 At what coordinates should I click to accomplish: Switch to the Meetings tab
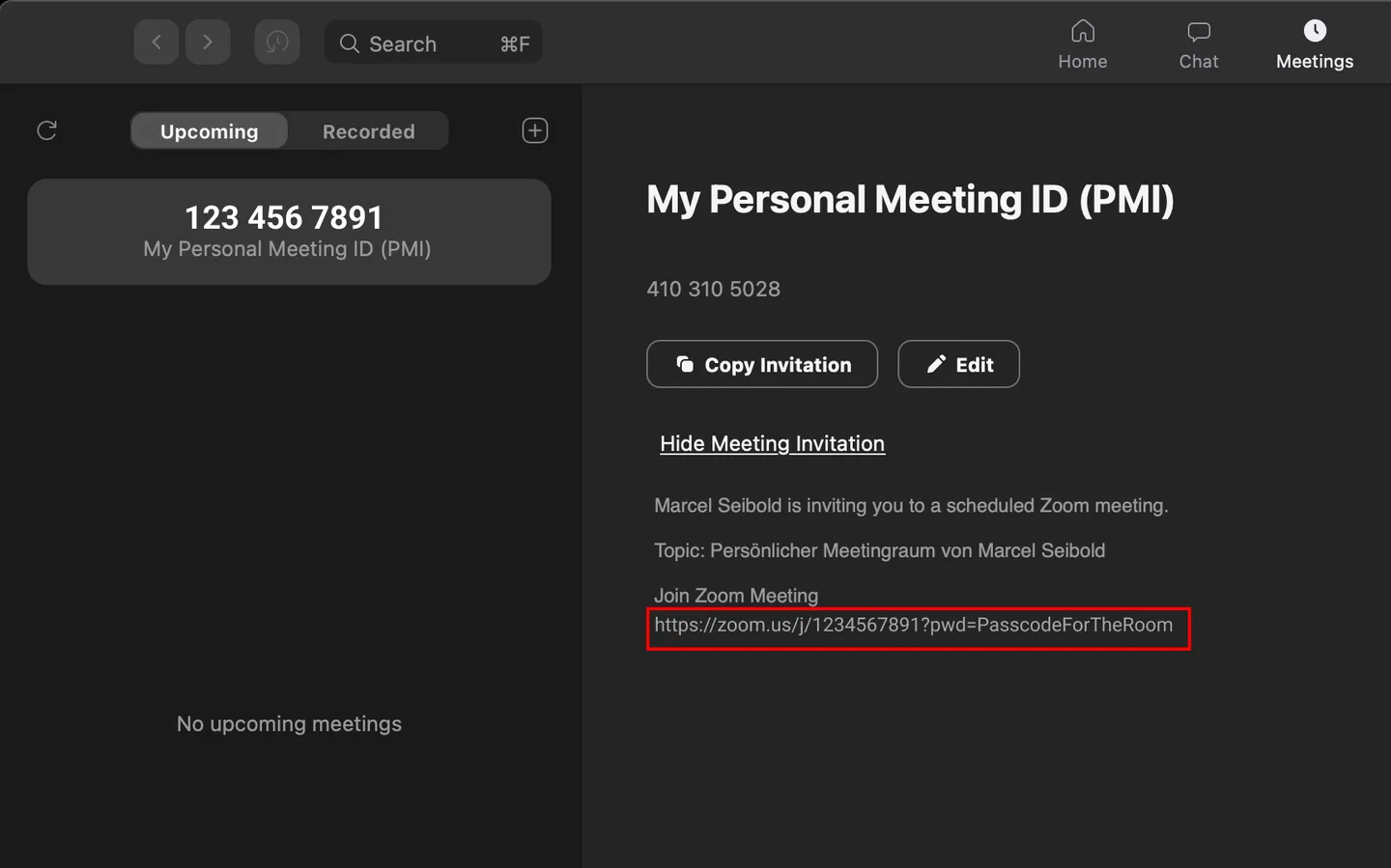pos(1315,44)
